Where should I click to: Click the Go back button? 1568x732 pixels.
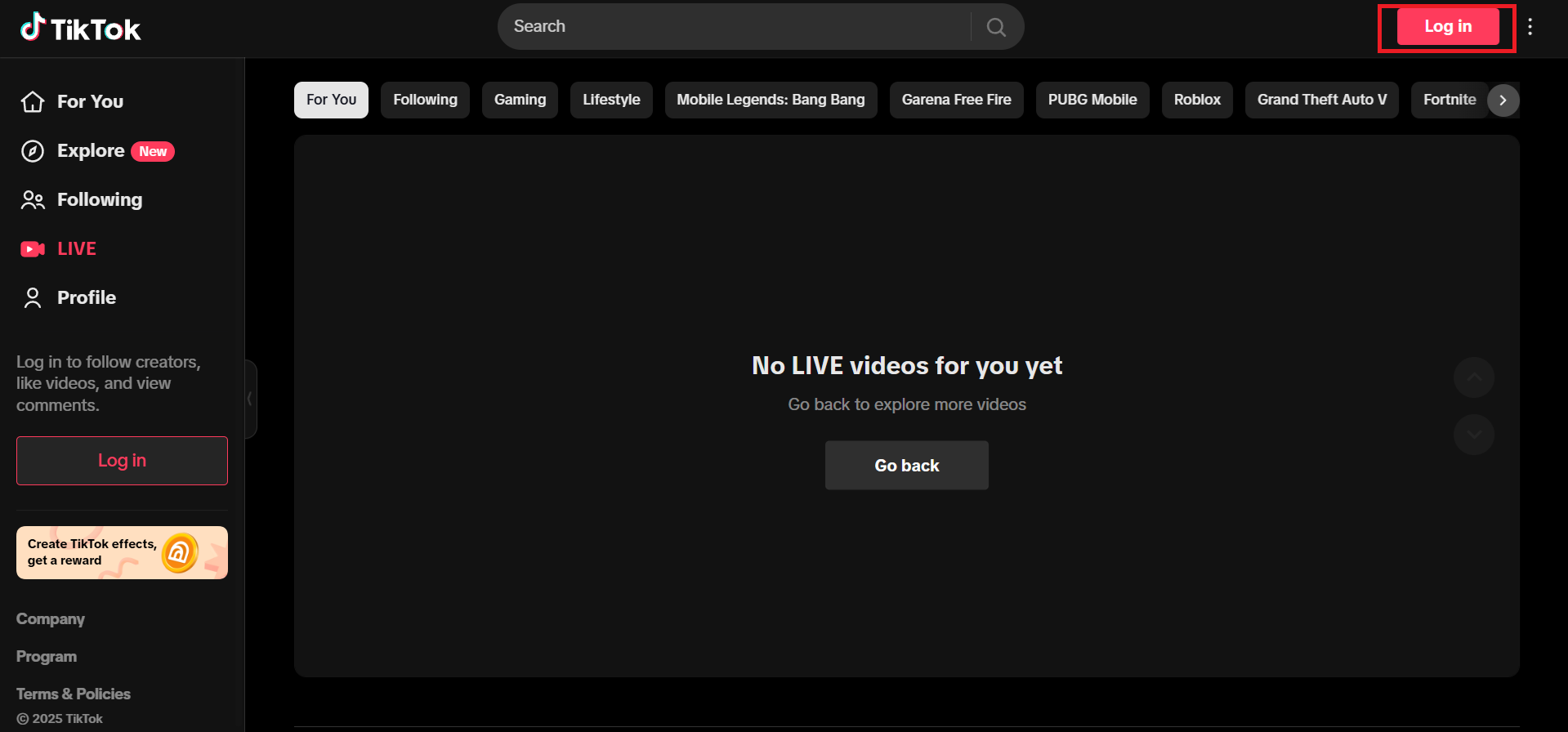(x=907, y=466)
